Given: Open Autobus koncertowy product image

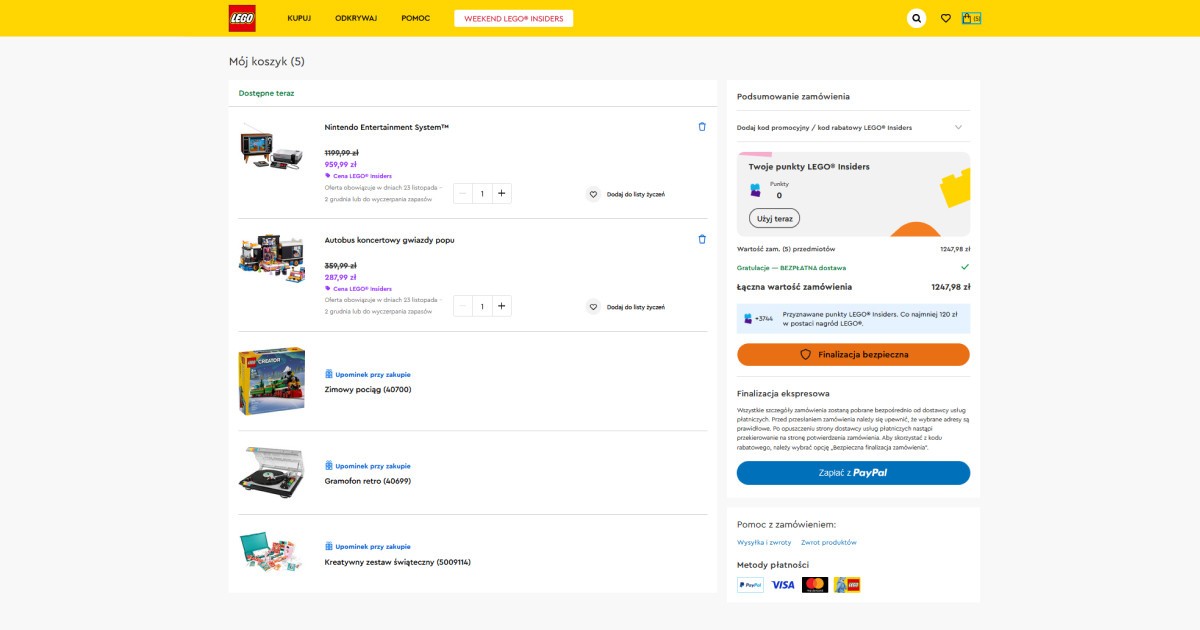Looking at the screenshot, I should (x=272, y=259).
